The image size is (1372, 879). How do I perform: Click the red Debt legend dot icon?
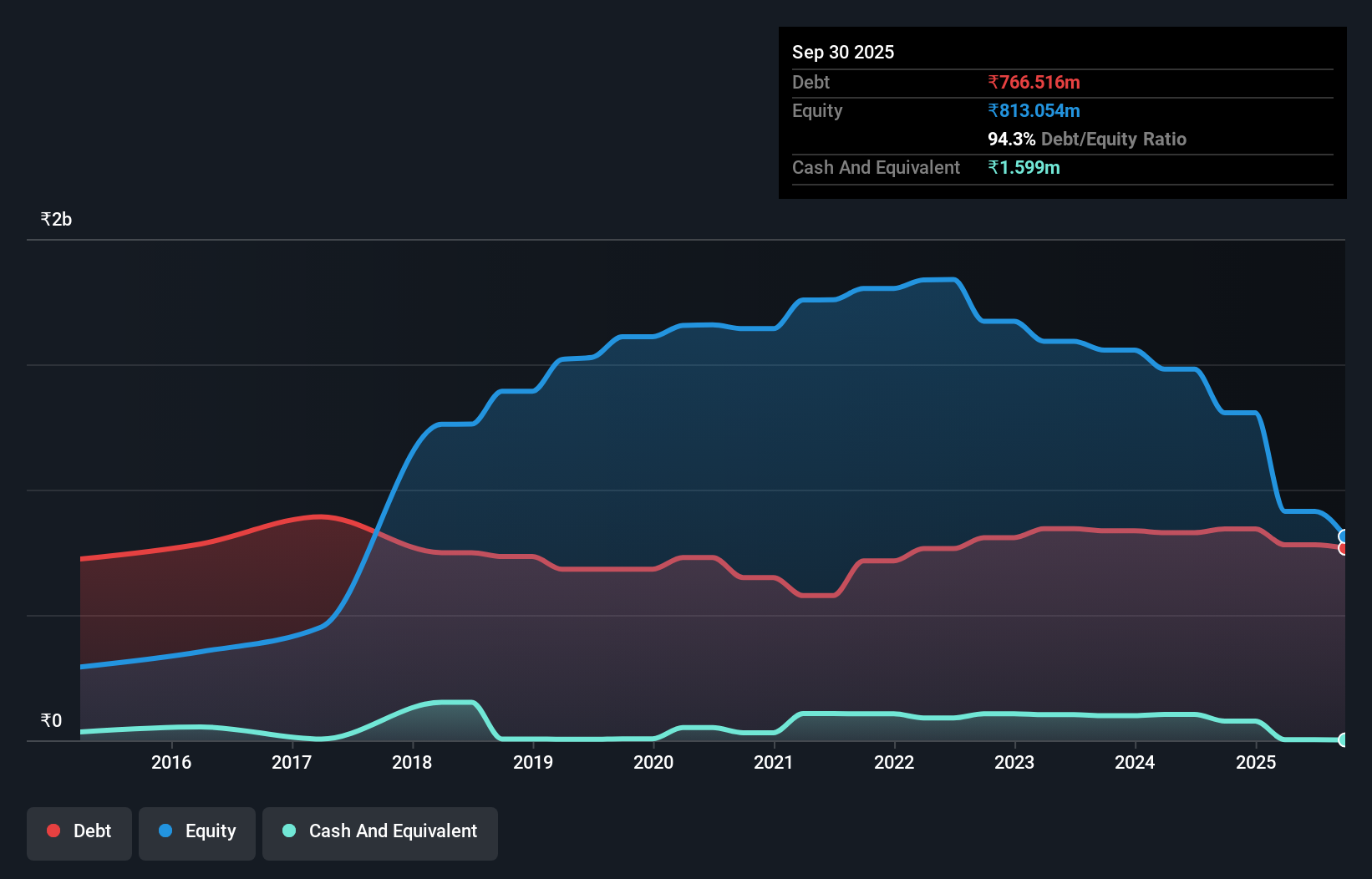[53, 831]
